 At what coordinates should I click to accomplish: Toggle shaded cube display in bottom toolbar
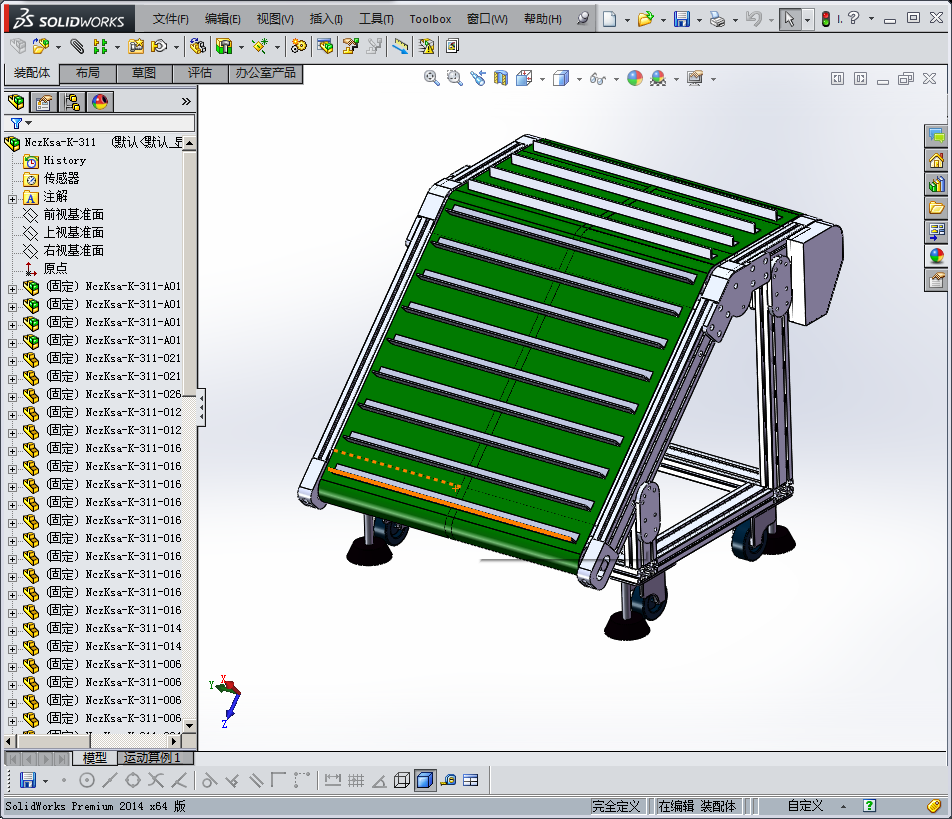[x=425, y=780]
